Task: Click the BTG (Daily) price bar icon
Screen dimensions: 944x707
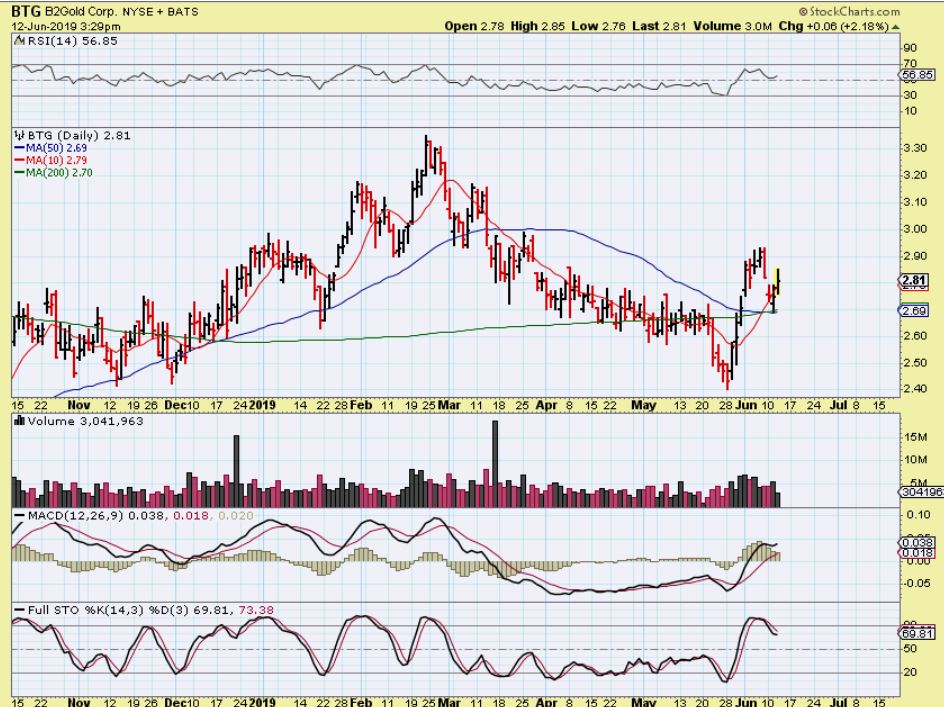Action: coord(17,135)
